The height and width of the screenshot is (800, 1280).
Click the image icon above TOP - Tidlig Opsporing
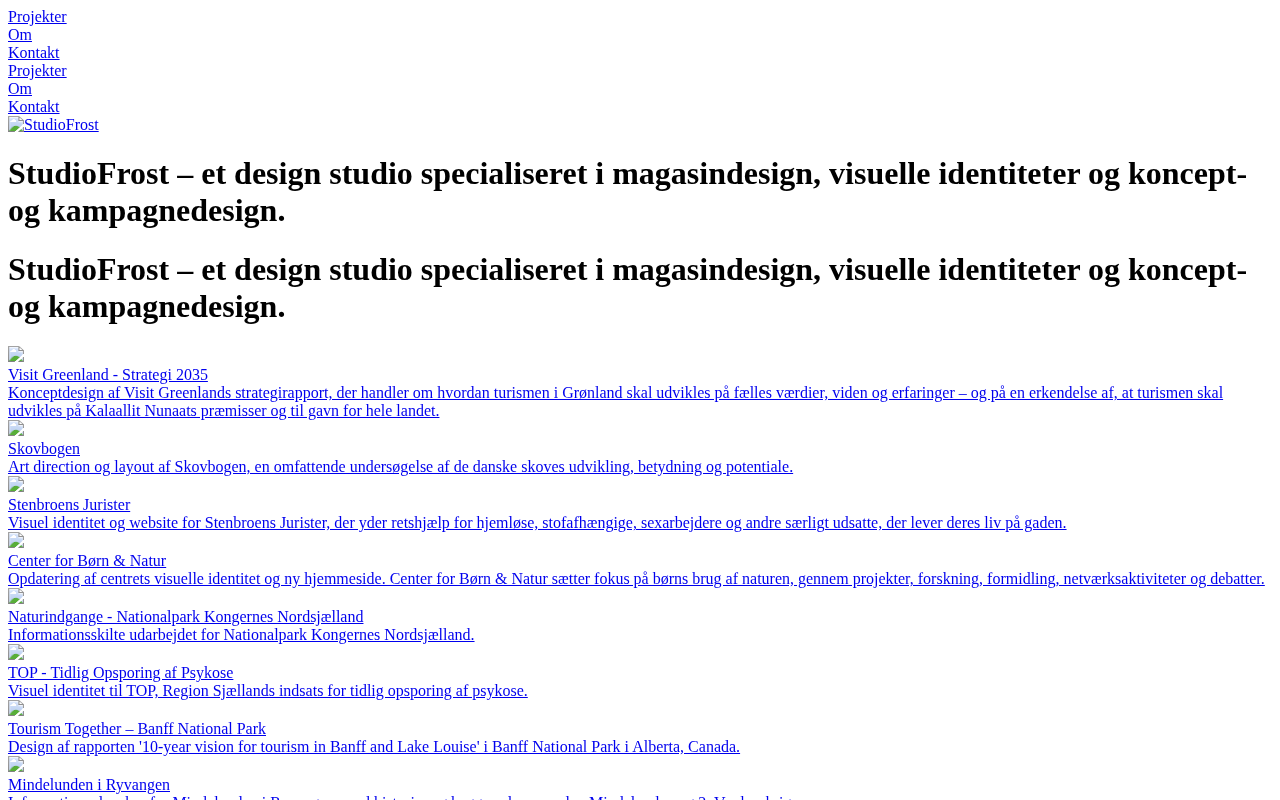click(x=16, y=653)
